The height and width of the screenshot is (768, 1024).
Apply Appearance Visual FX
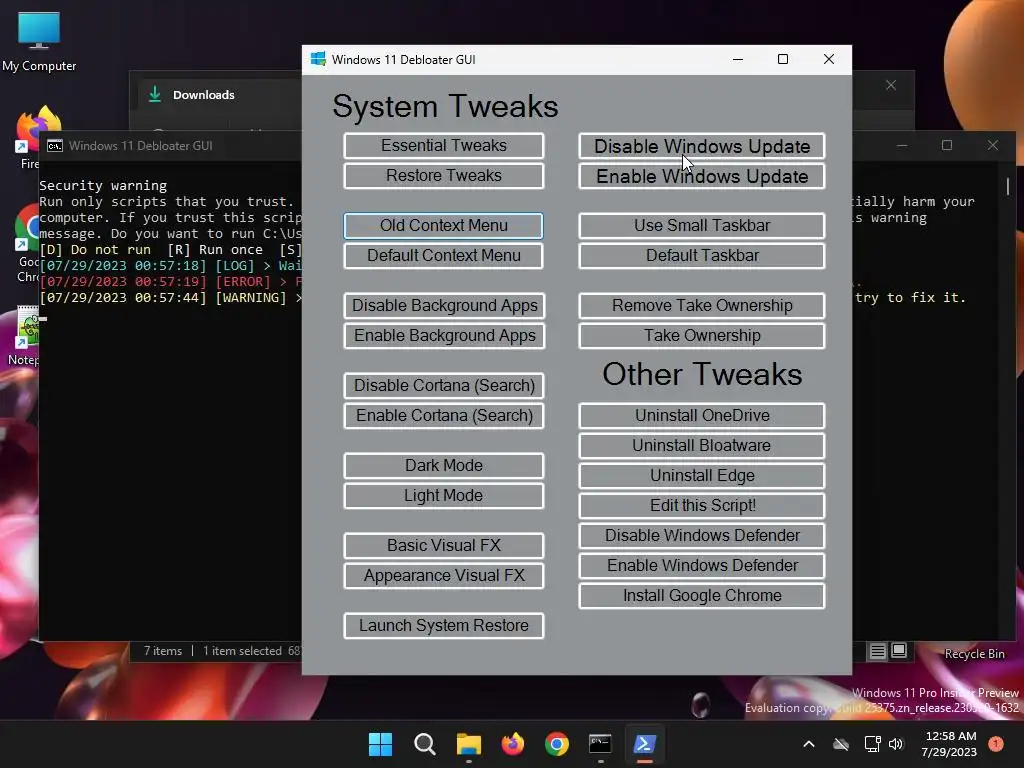443,575
